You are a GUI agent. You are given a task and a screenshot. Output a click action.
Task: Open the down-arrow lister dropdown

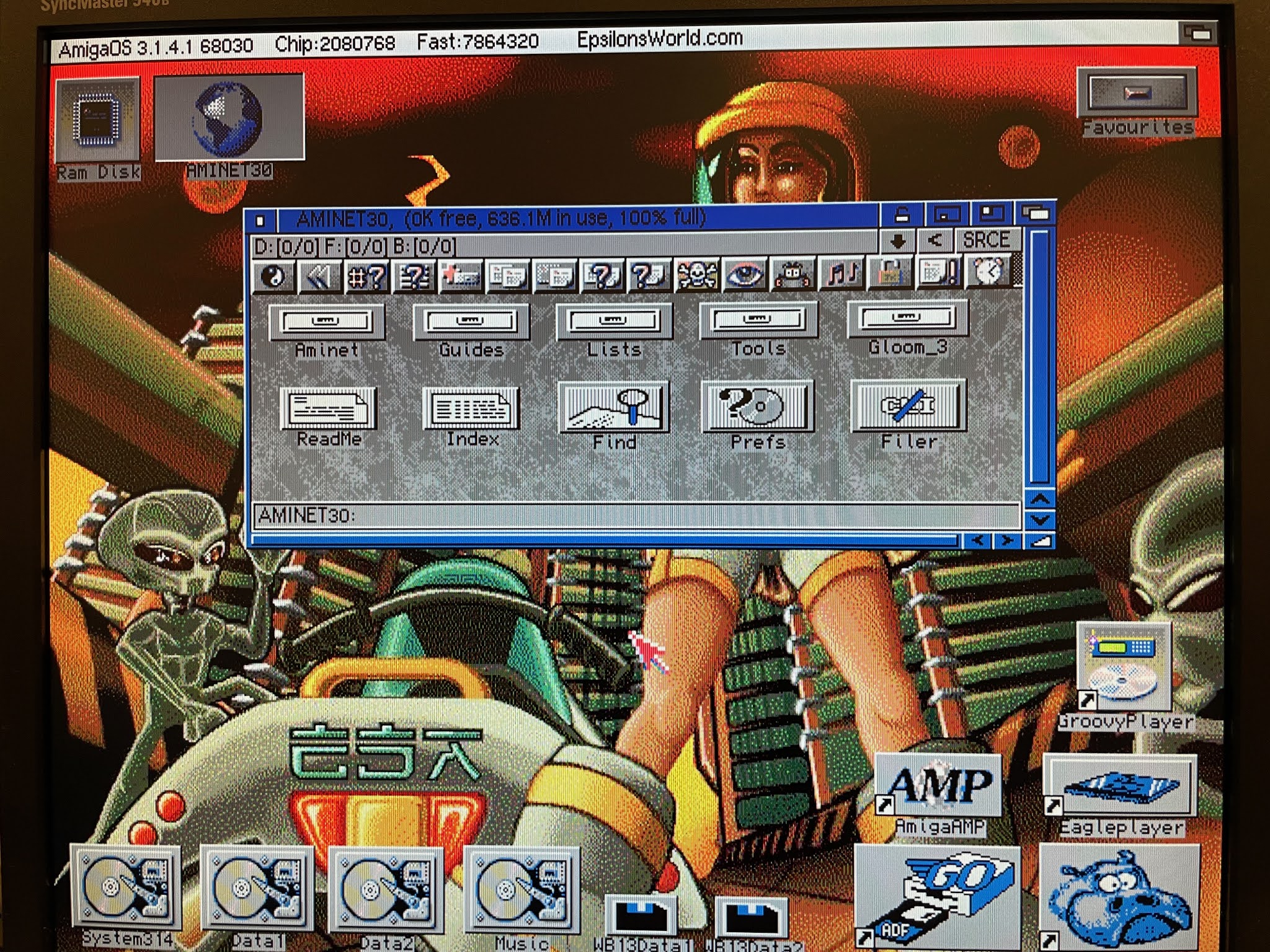(897, 241)
